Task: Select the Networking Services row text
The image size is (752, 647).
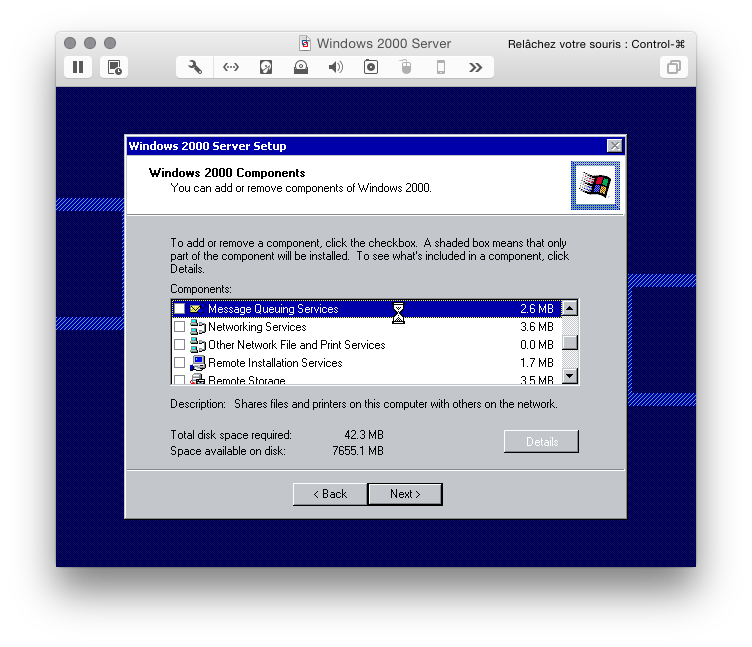Action: pyautogui.click(x=257, y=327)
